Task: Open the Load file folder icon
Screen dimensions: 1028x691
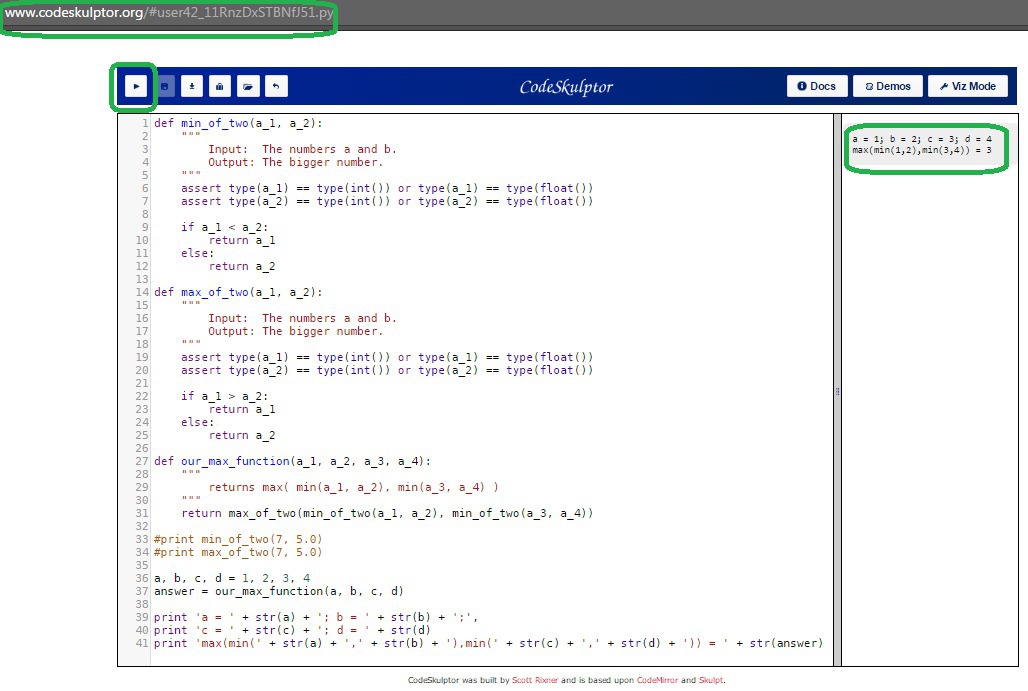Action: [x=247, y=86]
